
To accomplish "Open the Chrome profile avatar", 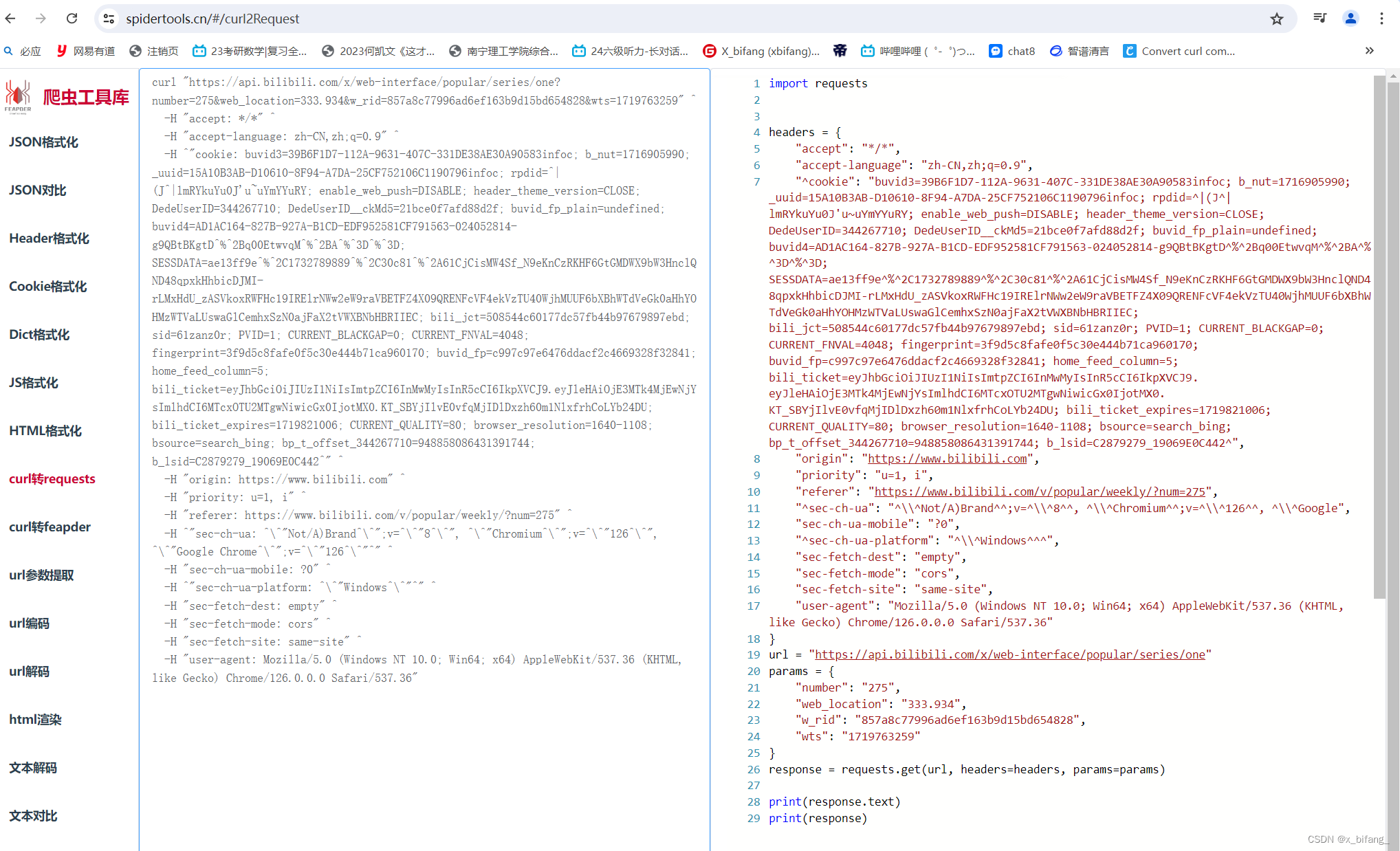I will [1350, 19].
